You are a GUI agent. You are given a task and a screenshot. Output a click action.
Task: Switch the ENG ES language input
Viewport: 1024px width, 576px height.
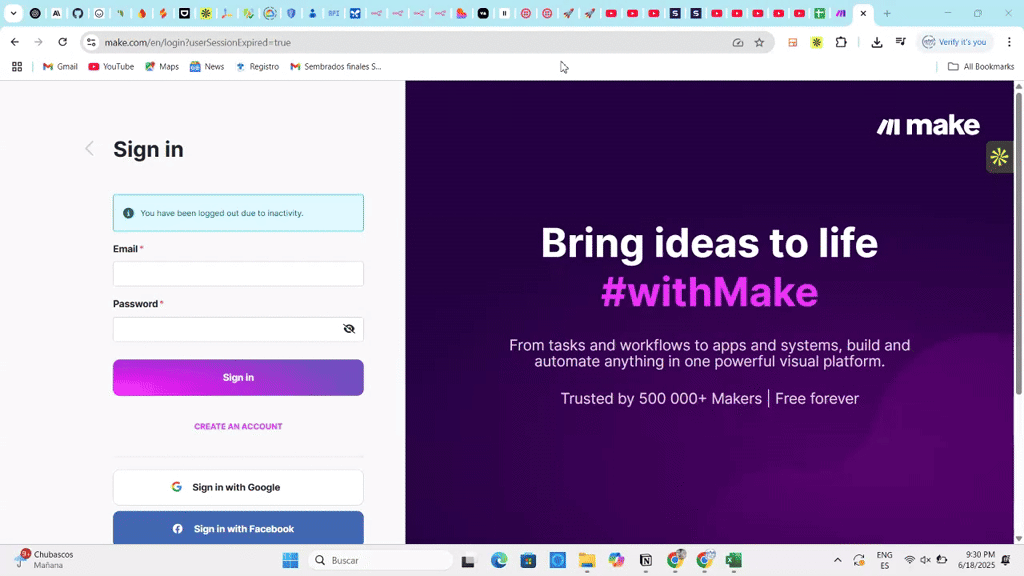tap(884, 560)
